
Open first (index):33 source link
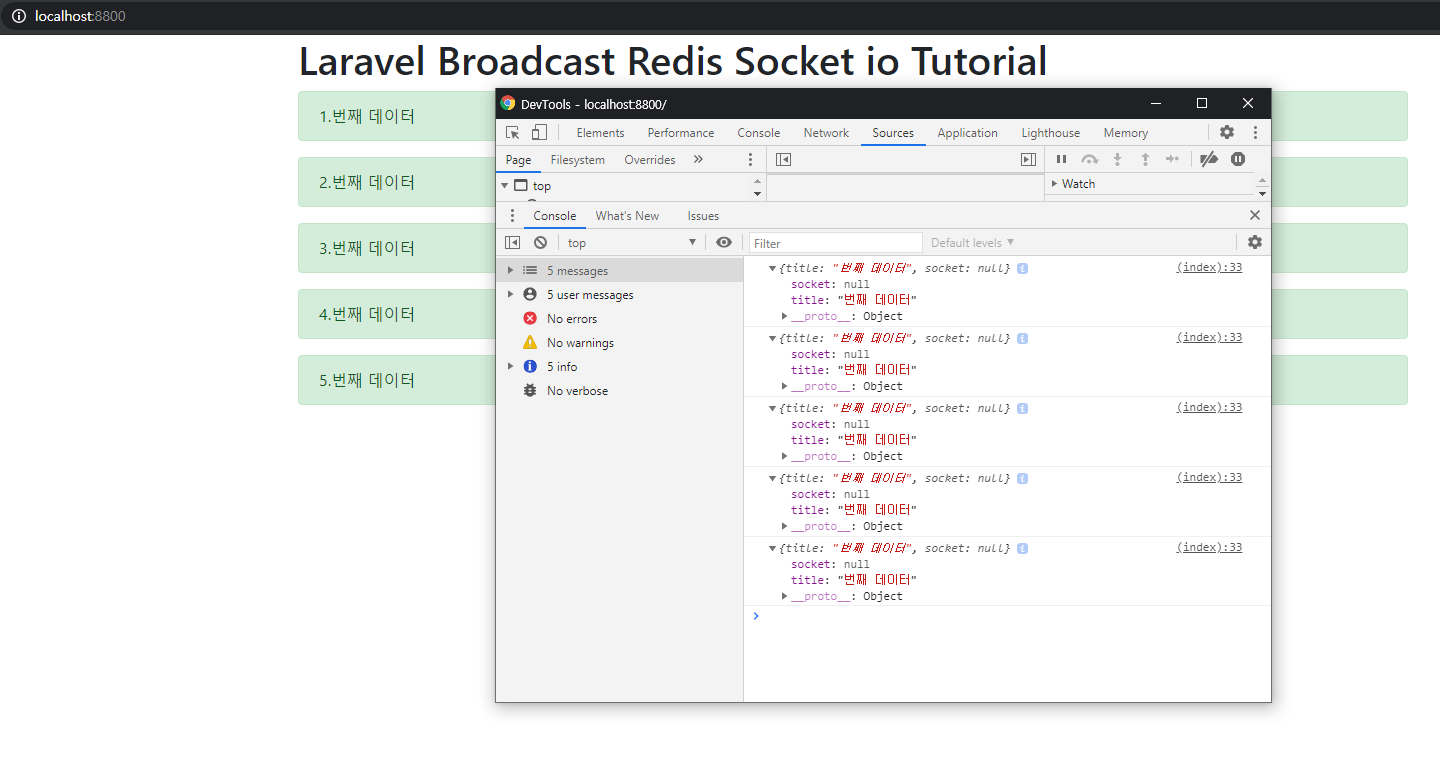click(1209, 267)
